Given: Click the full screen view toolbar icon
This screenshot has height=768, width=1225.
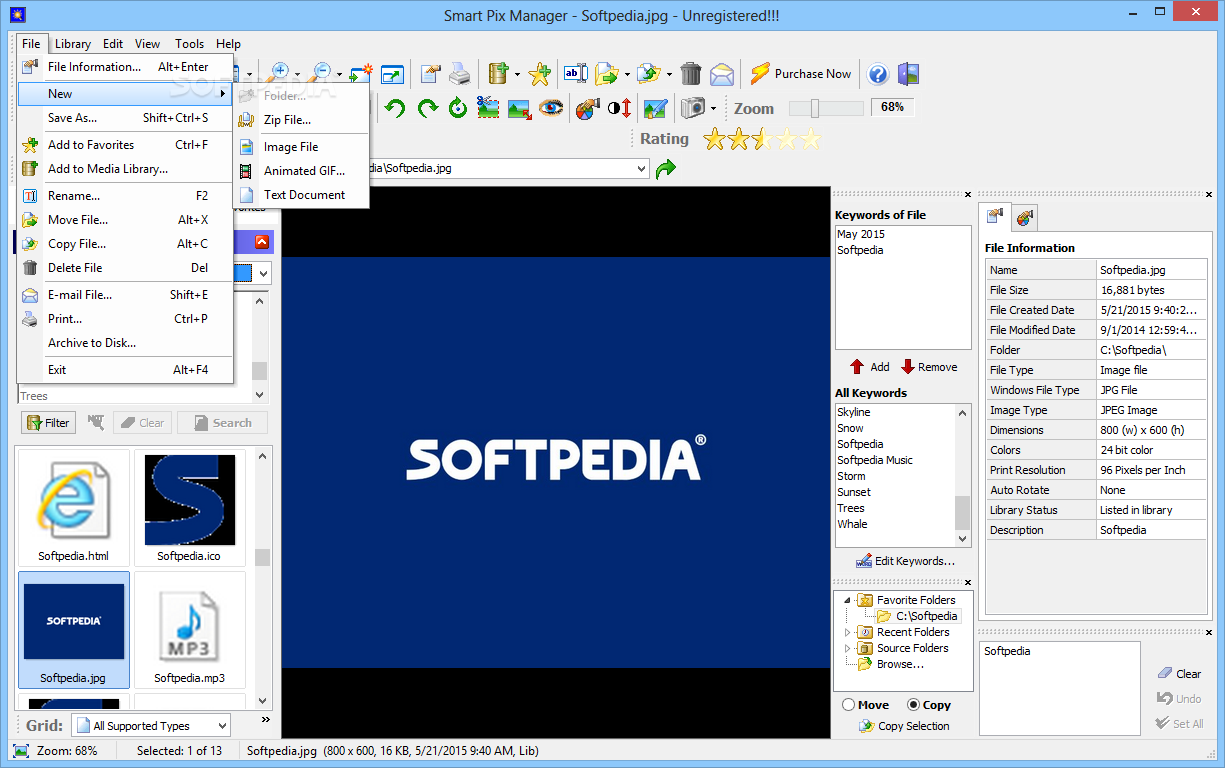Looking at the screenshot, I should (x=392, y=74).
